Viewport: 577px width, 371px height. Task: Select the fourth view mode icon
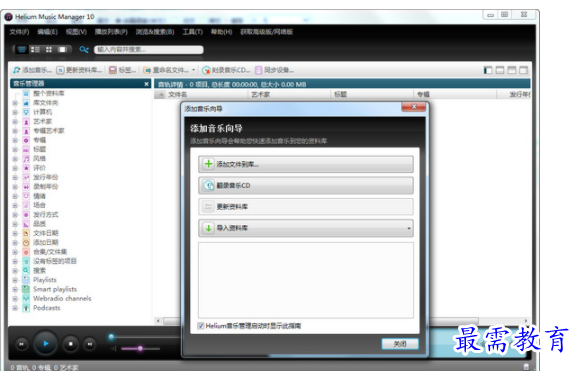click(x=62, y=49)
